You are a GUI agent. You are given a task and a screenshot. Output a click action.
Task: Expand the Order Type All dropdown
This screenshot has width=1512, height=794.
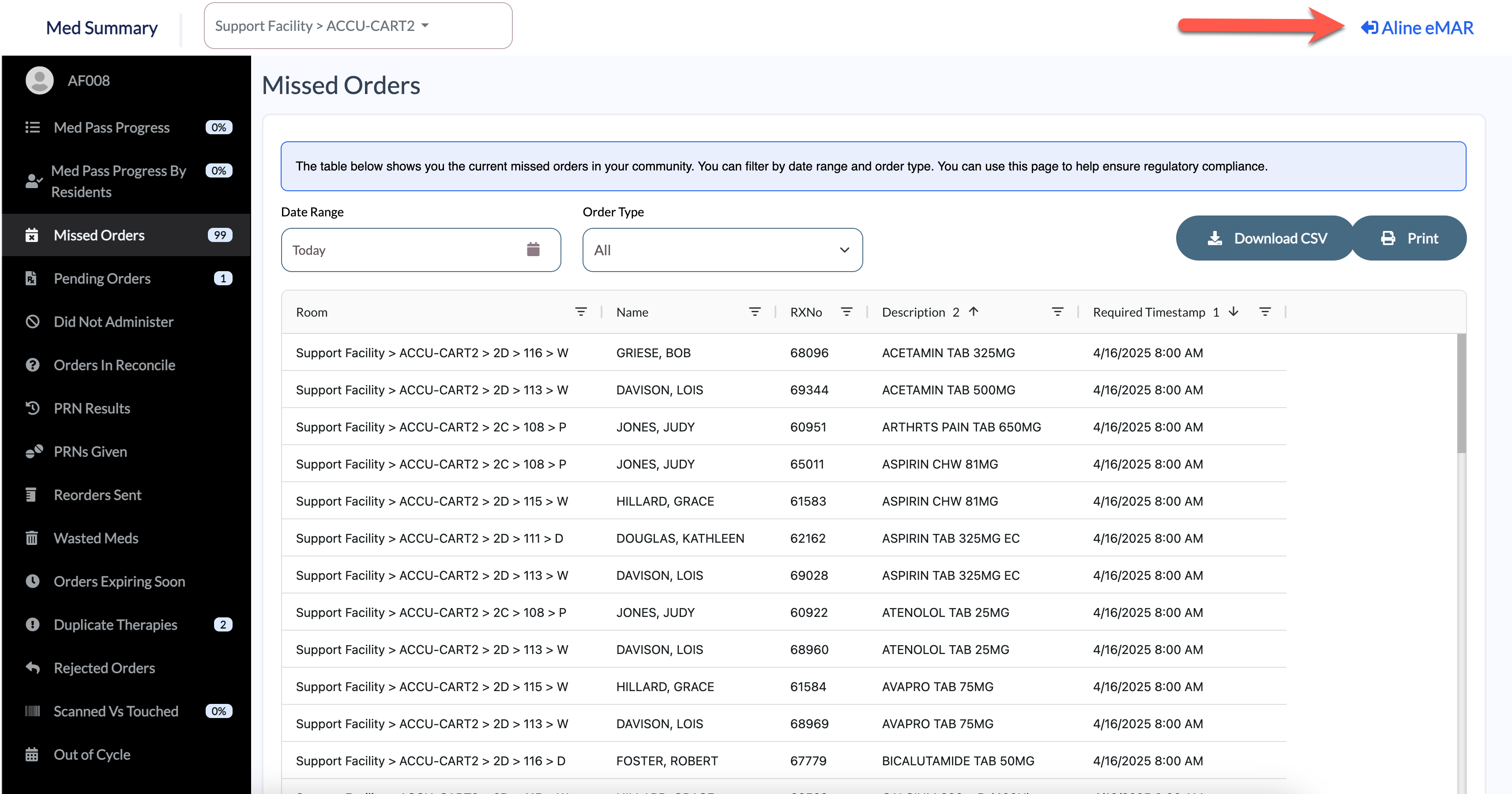coord(722,250)
